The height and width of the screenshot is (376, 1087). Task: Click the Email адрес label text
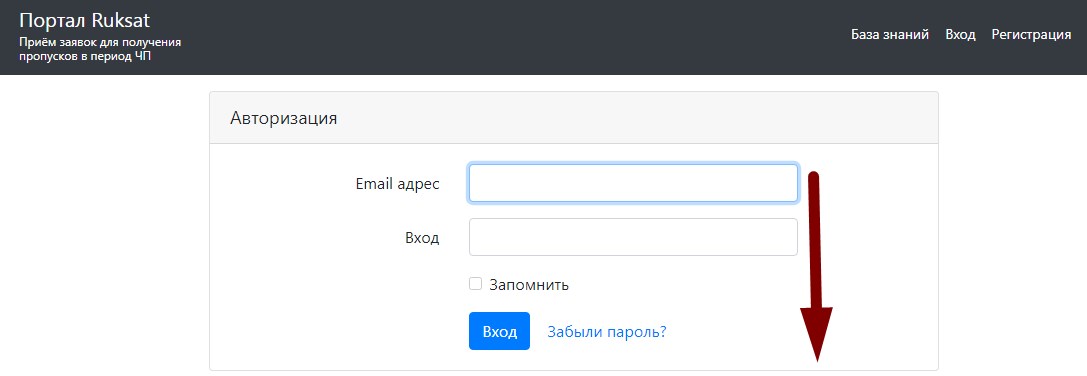tap(397, 184)
